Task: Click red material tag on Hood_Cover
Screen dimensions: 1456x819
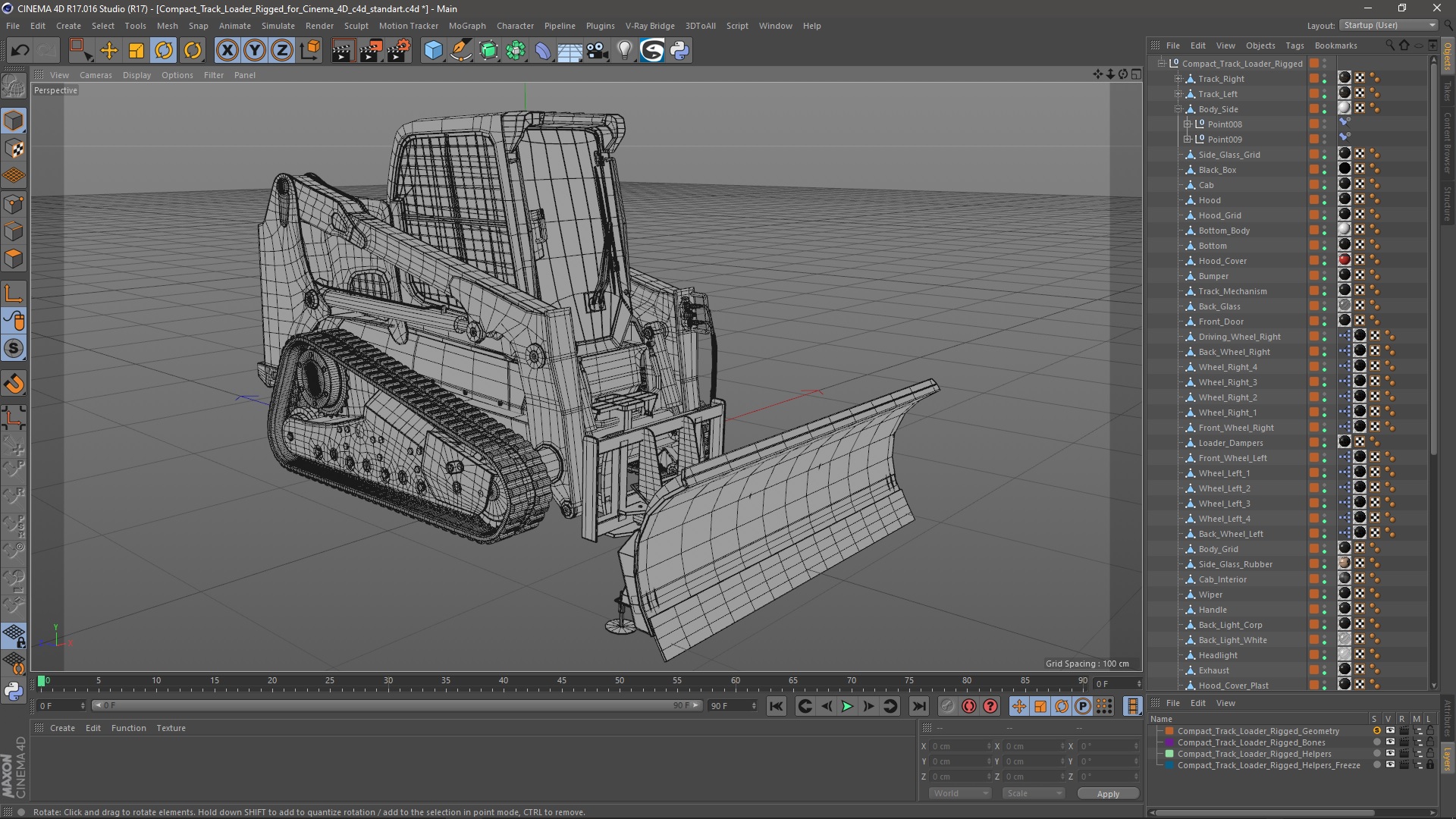Action: pyautogui.click(x=1345, y=260)
